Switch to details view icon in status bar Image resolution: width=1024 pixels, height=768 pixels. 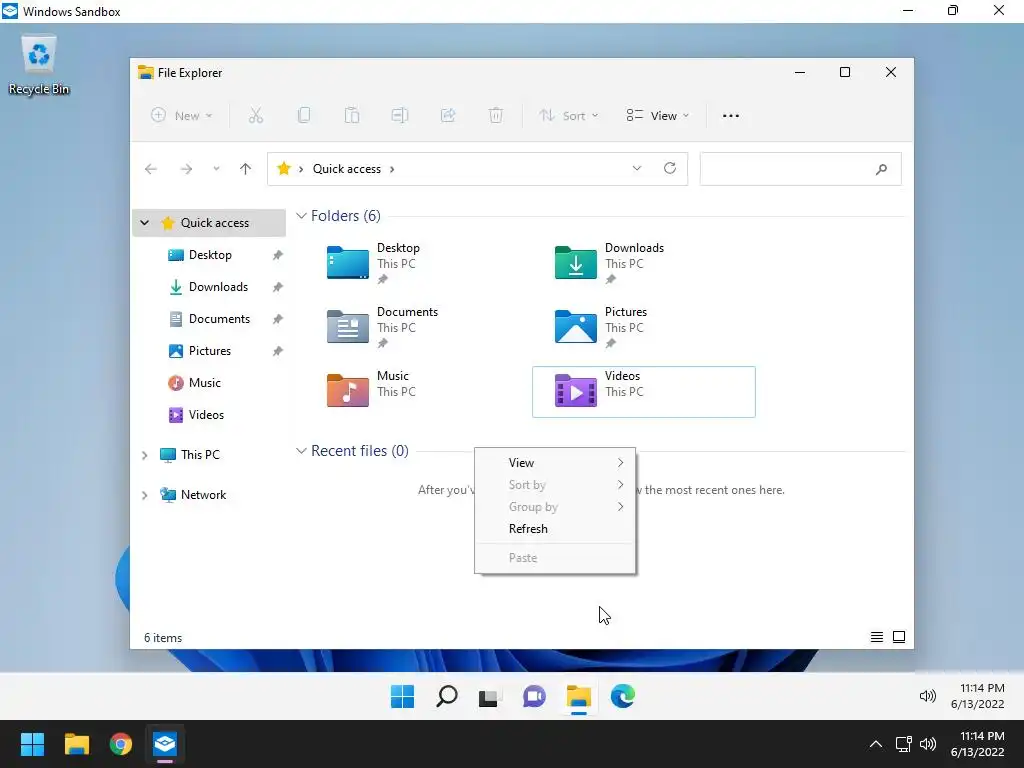coord(877,637)
